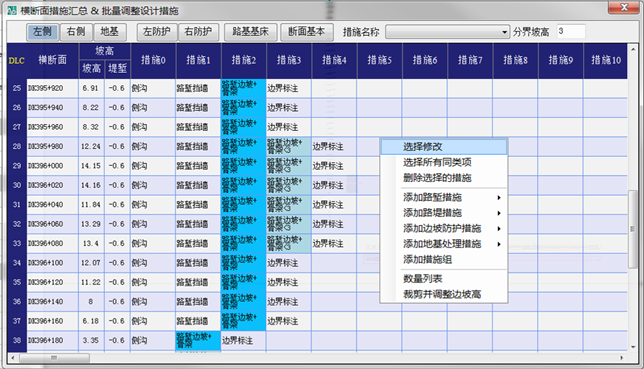Viewport: 644px width, 369px height.
Task: Select row number 38 header cell
Action: [x=17, y=341]
